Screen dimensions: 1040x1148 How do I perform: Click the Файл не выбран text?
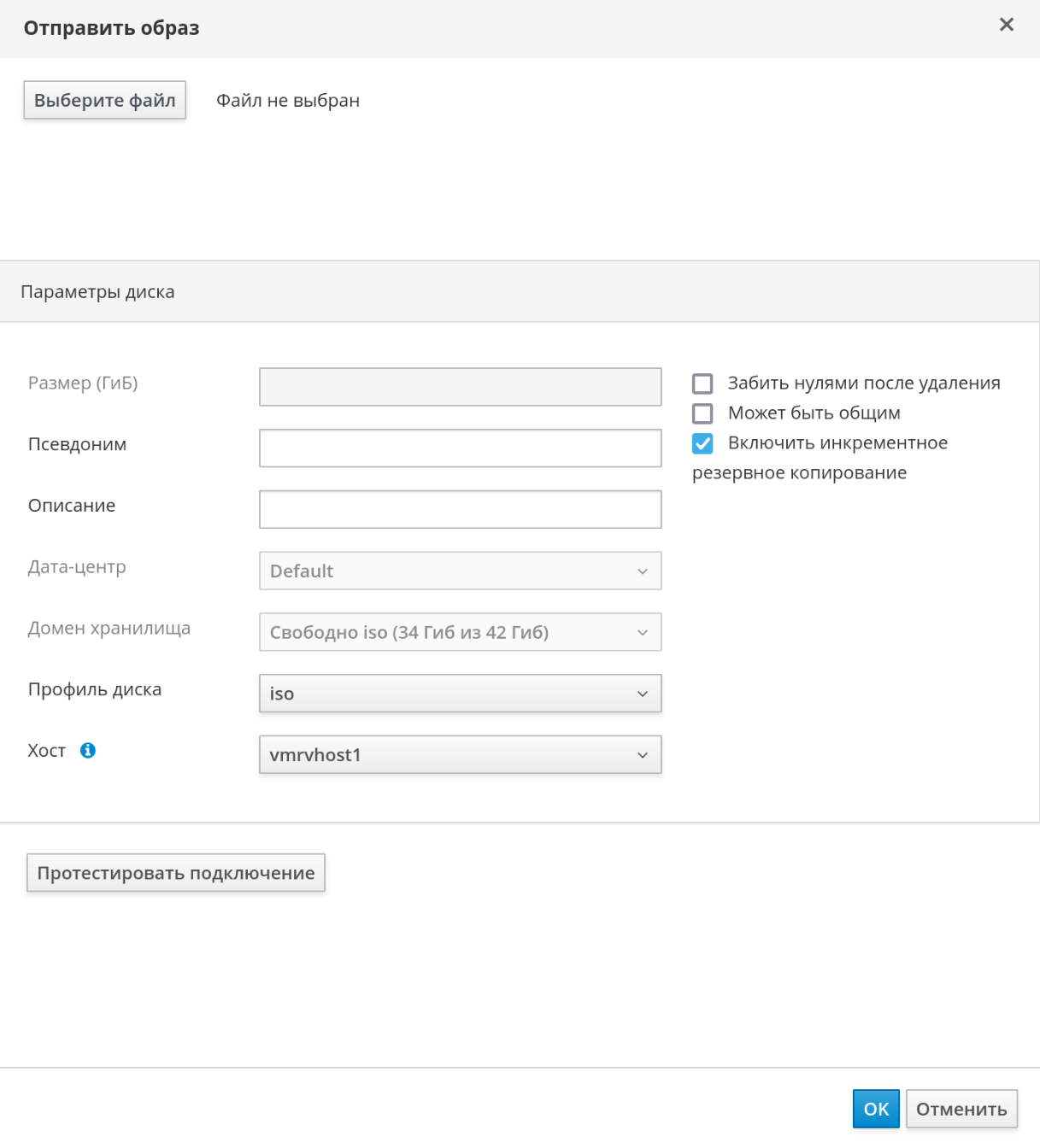[287, 101]
